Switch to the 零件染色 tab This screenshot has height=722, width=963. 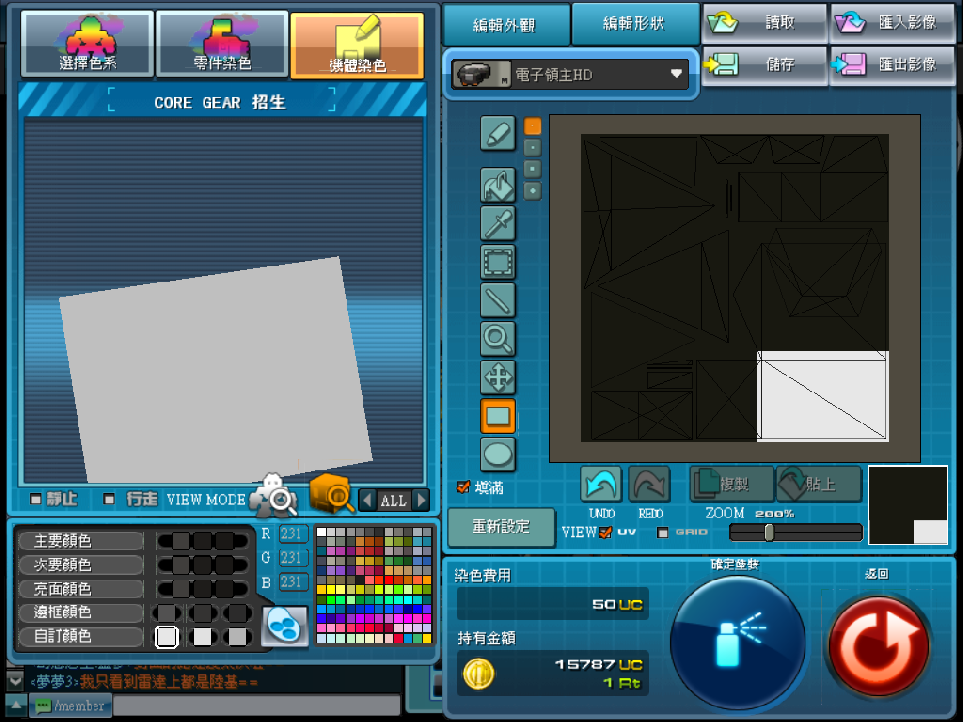click(222, 44)
